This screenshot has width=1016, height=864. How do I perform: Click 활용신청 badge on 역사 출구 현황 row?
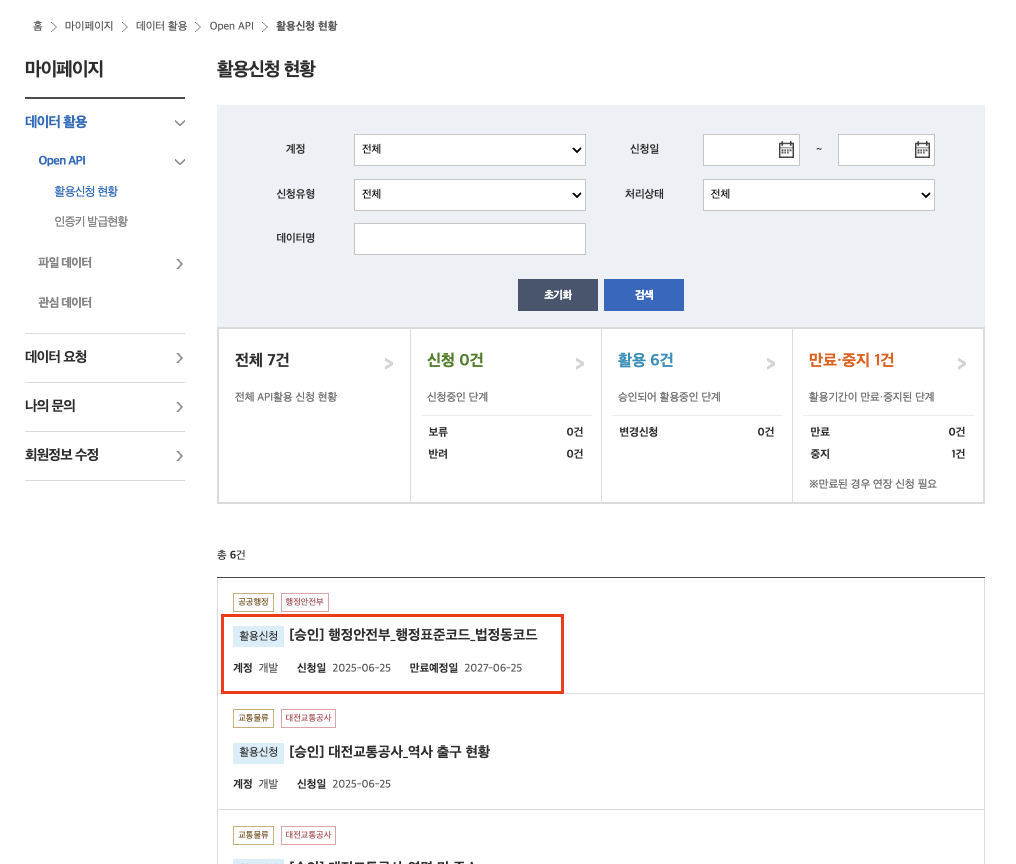[259, 752]
